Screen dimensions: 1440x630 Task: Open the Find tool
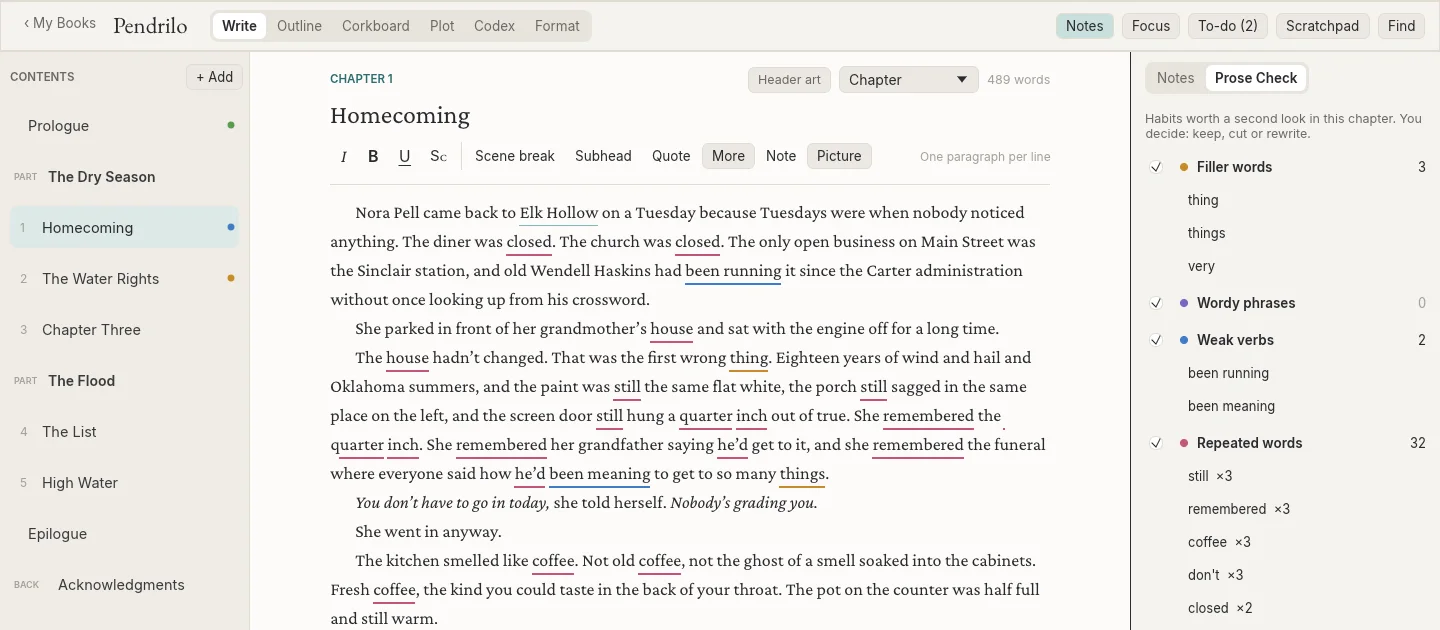pos(1402,26)
